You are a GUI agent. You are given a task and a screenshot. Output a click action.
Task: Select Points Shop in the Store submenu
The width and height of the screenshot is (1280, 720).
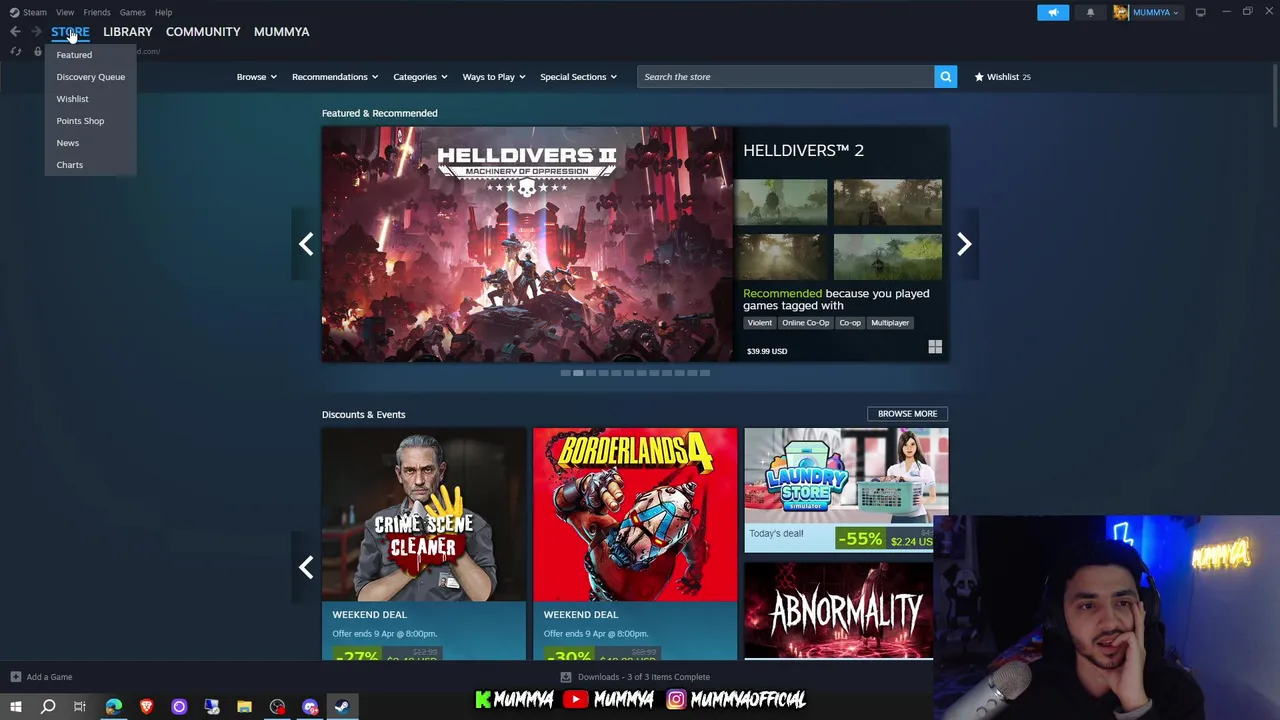tap(80, 121)
